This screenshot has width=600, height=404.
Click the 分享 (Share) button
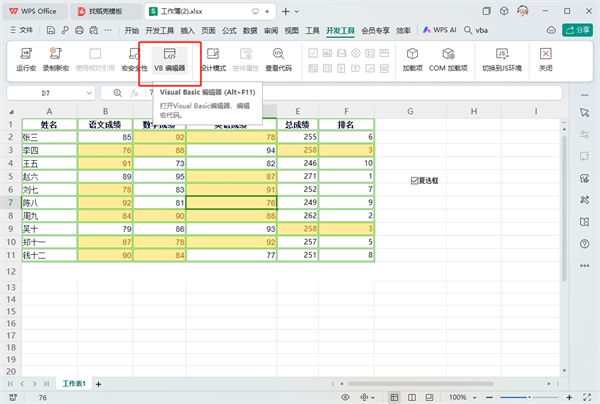click(578, 31)
